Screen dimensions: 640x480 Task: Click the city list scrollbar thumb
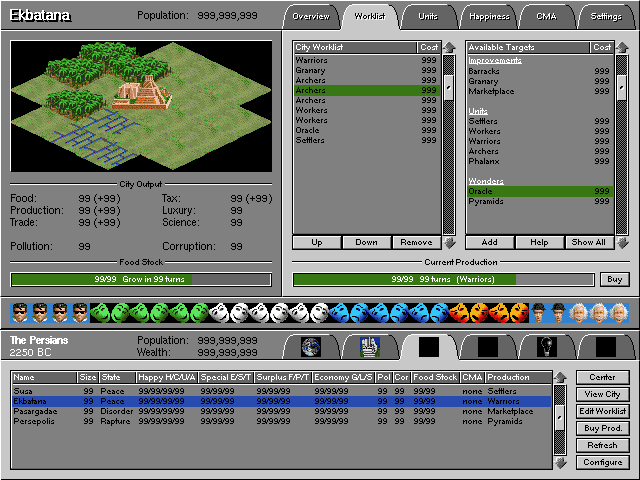point(560,418)
